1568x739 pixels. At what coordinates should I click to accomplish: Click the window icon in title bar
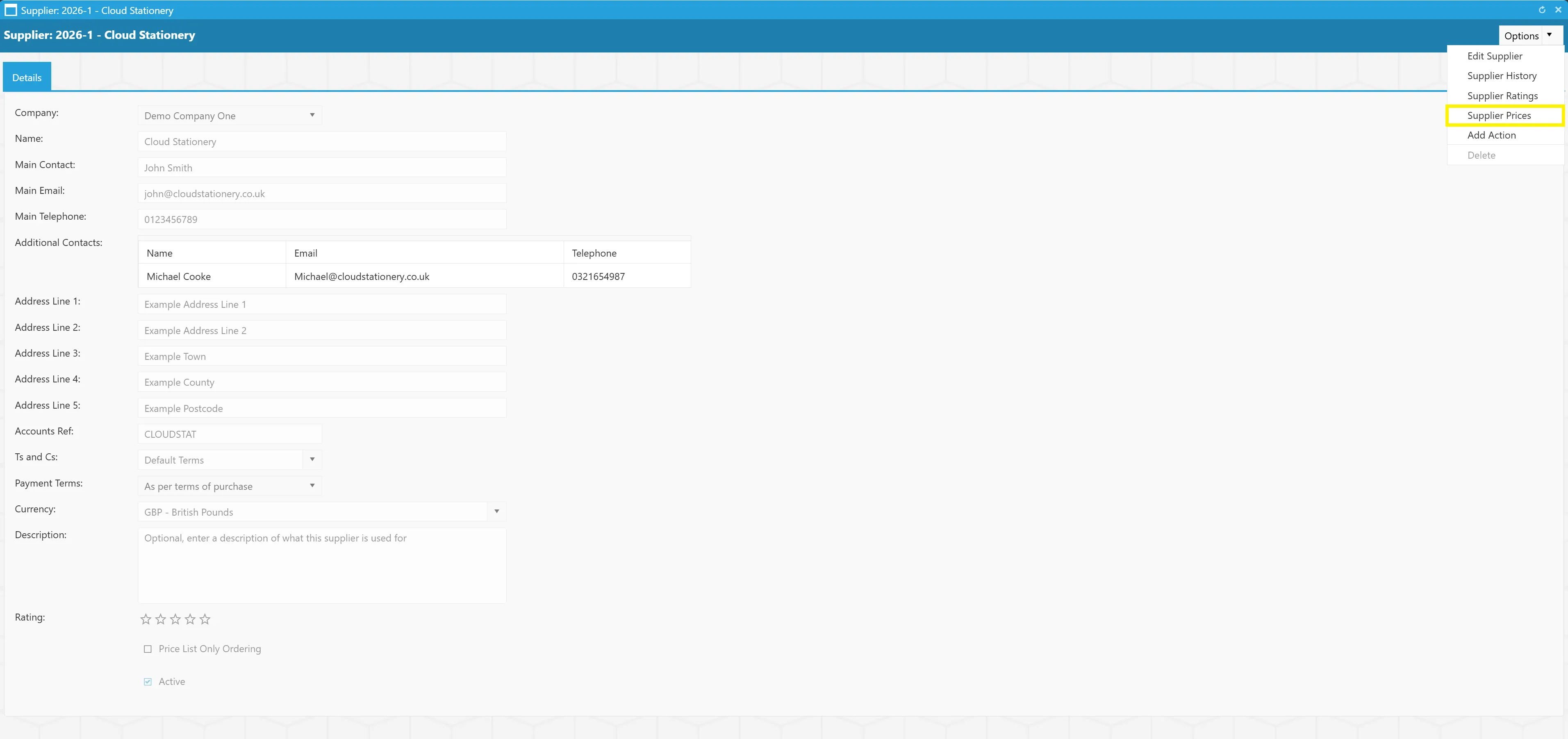10,10
